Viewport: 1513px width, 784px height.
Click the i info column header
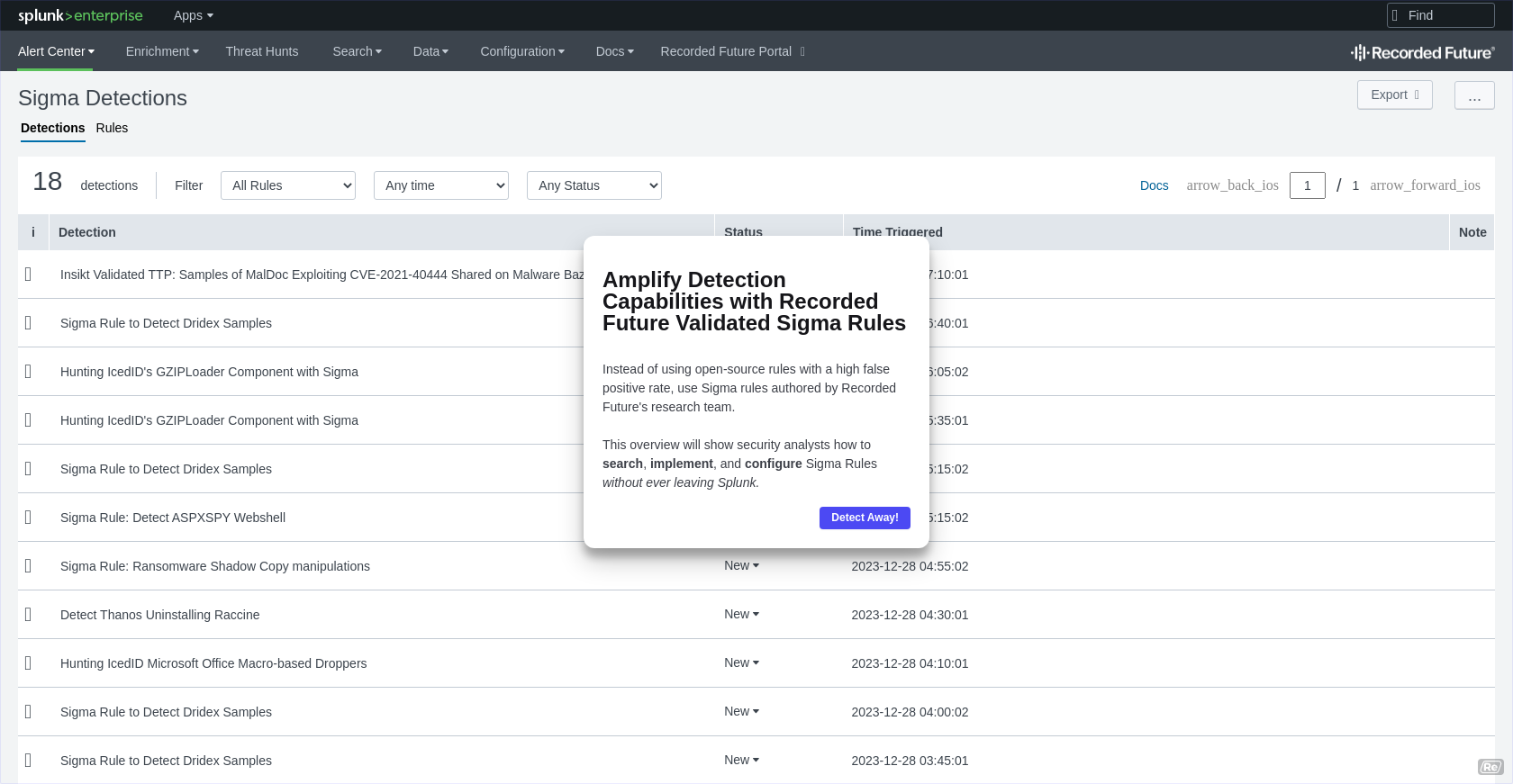click(33, 232)
